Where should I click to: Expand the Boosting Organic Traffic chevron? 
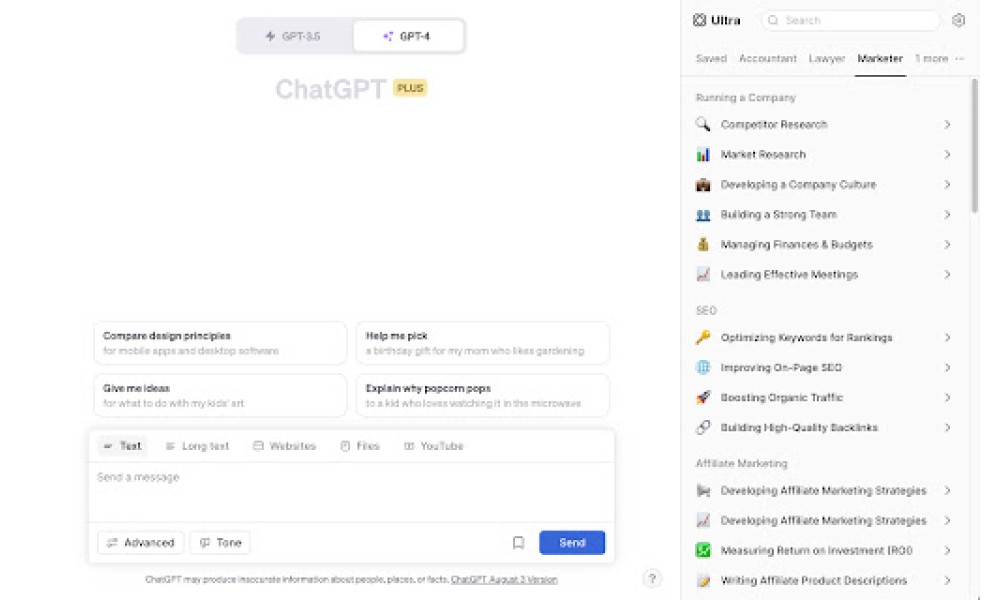tap(947, 397)
